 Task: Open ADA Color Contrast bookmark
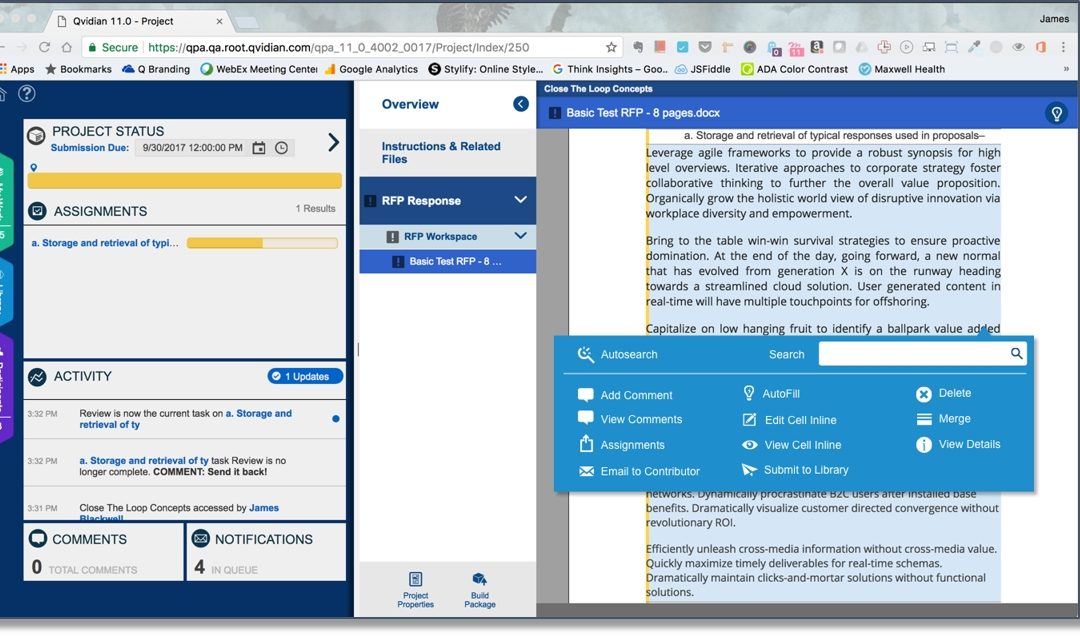click(x=794, y=69)
